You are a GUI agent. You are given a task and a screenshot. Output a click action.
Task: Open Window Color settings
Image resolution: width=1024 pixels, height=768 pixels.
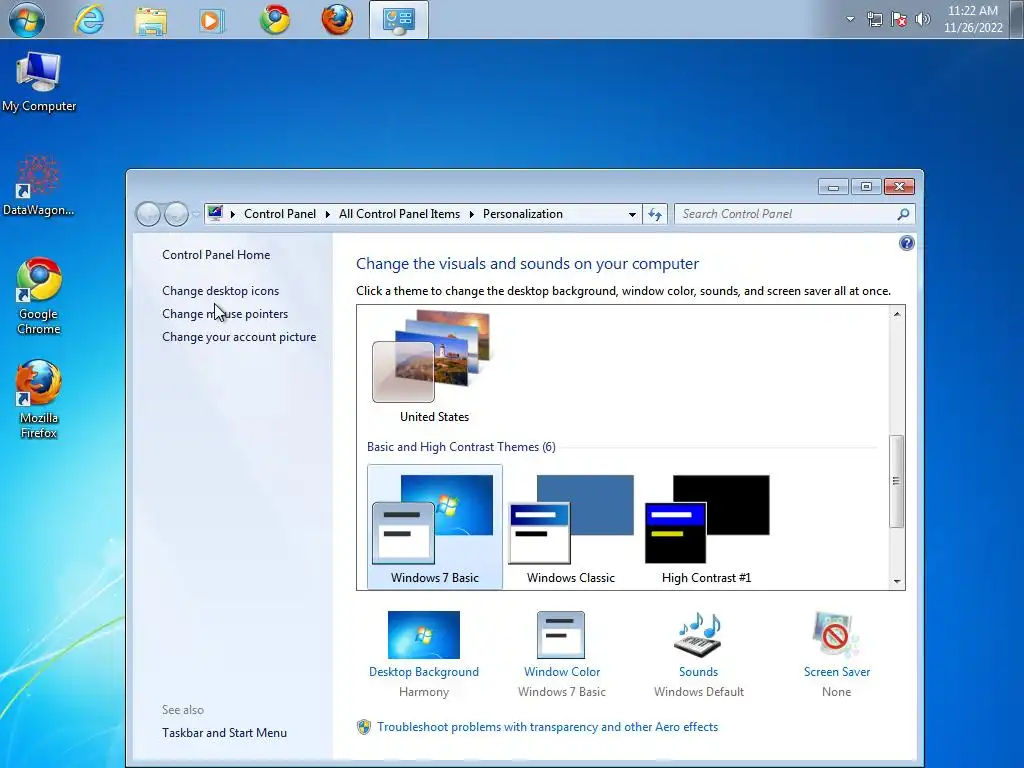[562, 654]
